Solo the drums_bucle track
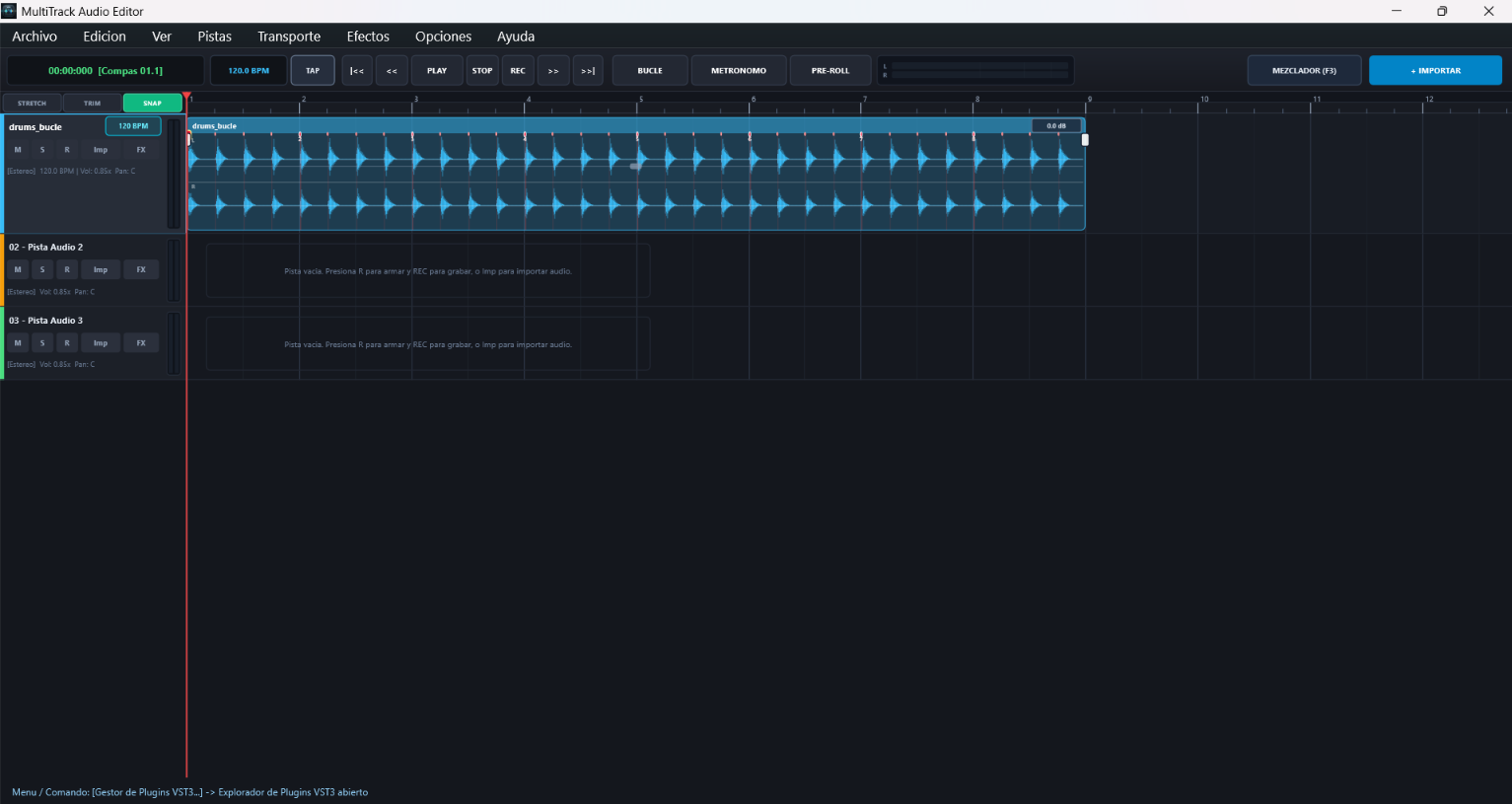This screenshot has height=804, width=1512. pos(42,150)
